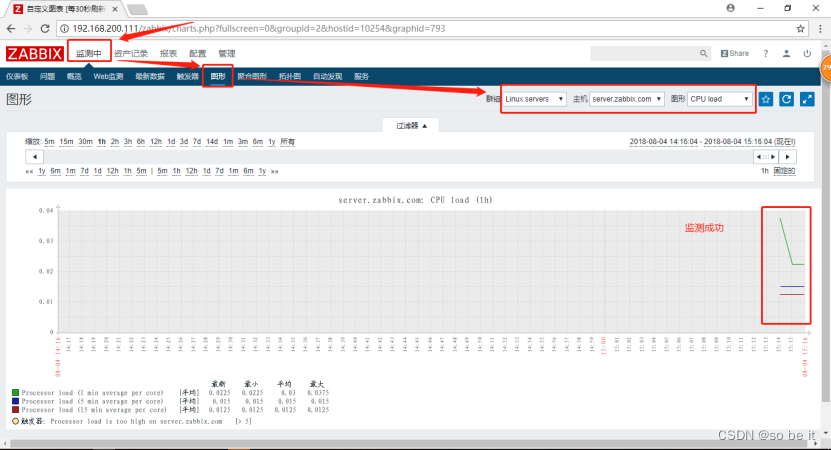The image size is (831, 450).
Task: Open the Linux servers group dropdown
Action: pos(534,99)
